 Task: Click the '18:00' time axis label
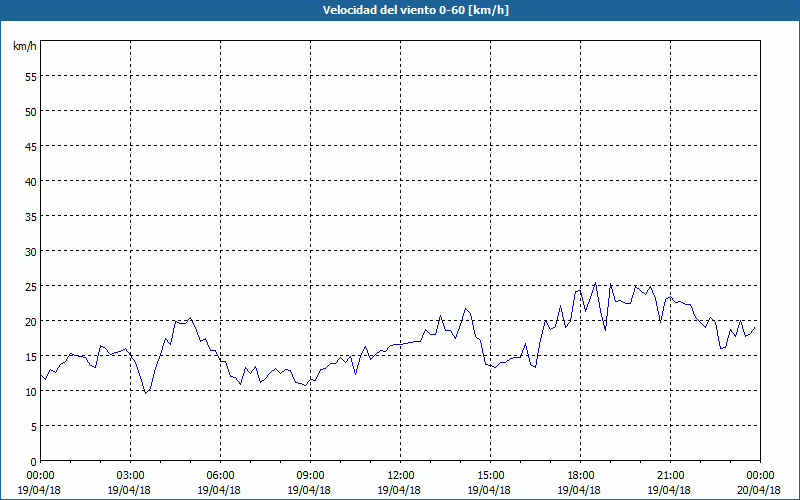click(x=580, y=476)
